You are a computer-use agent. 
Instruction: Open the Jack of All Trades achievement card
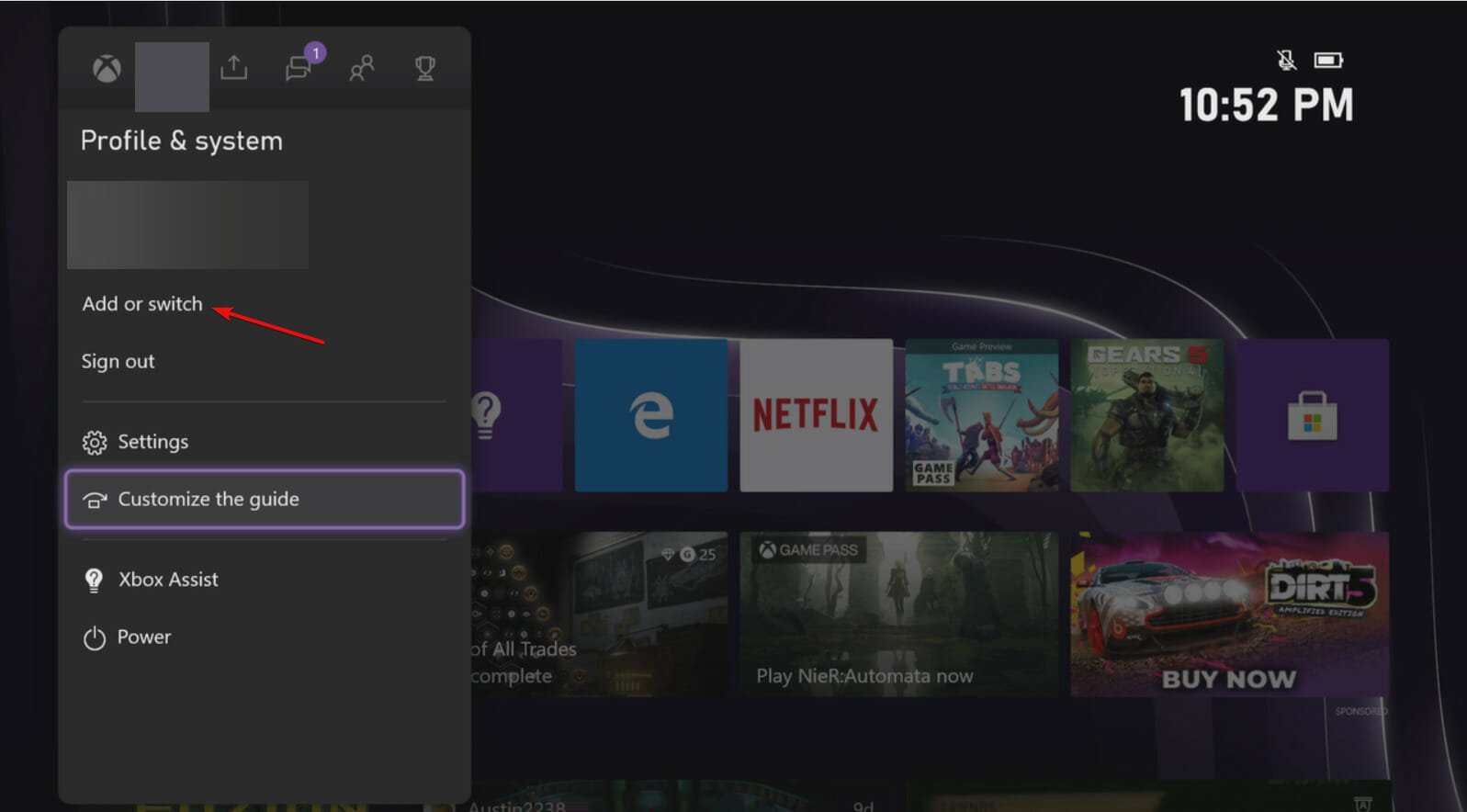pos(599,614)
